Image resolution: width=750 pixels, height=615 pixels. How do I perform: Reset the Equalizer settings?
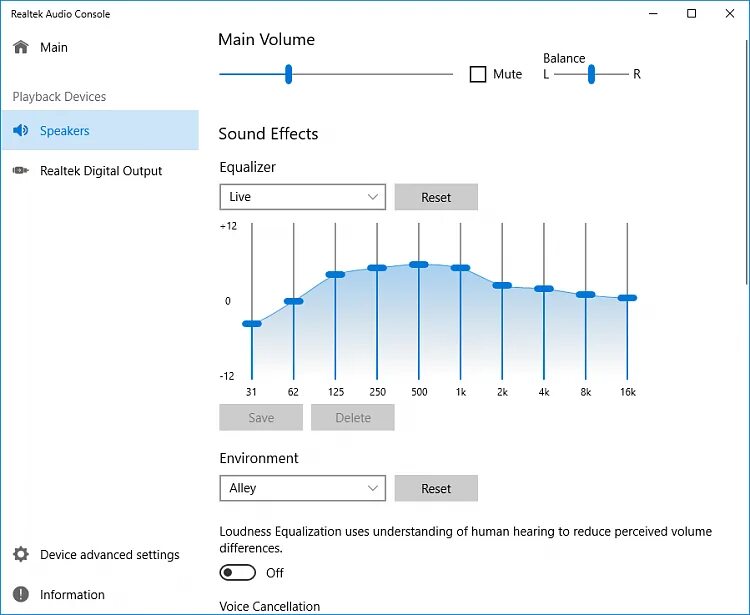click(436, 197)
